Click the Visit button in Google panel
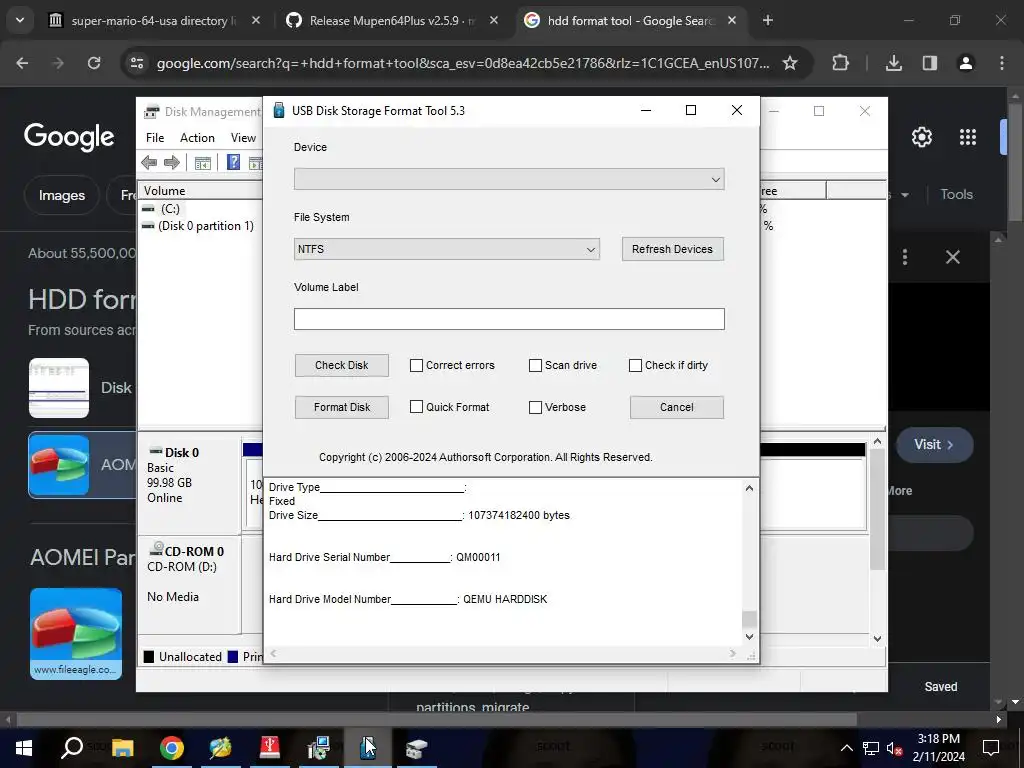This screenshot has width=1024, height=768. [x=934, y=445]
